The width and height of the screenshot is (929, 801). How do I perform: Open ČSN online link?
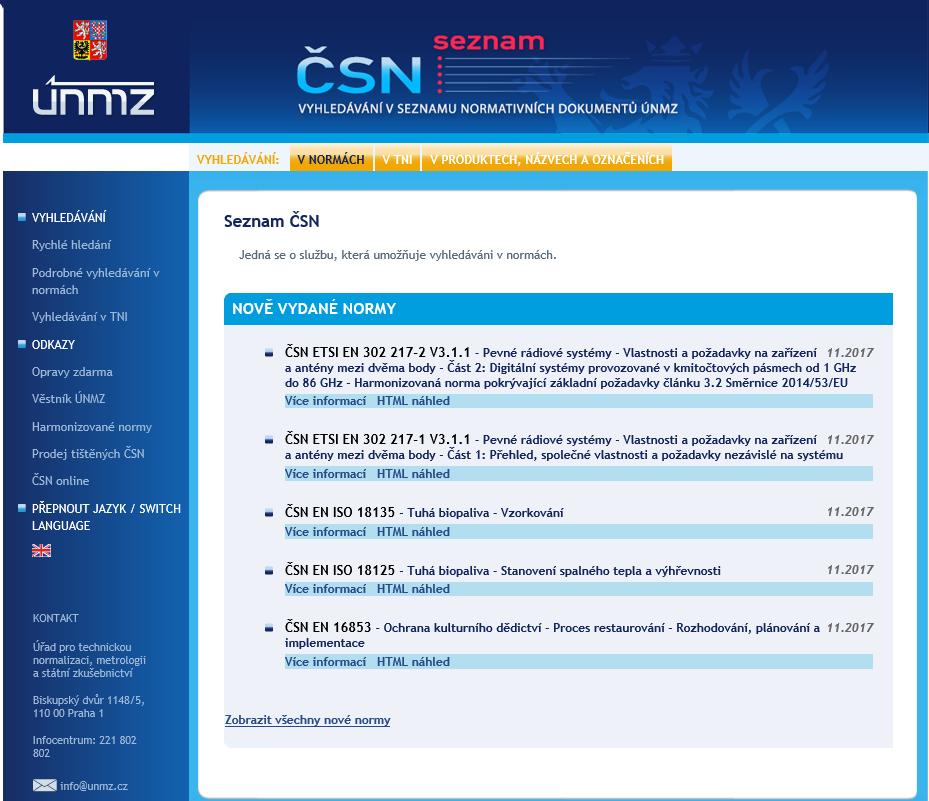60,480
